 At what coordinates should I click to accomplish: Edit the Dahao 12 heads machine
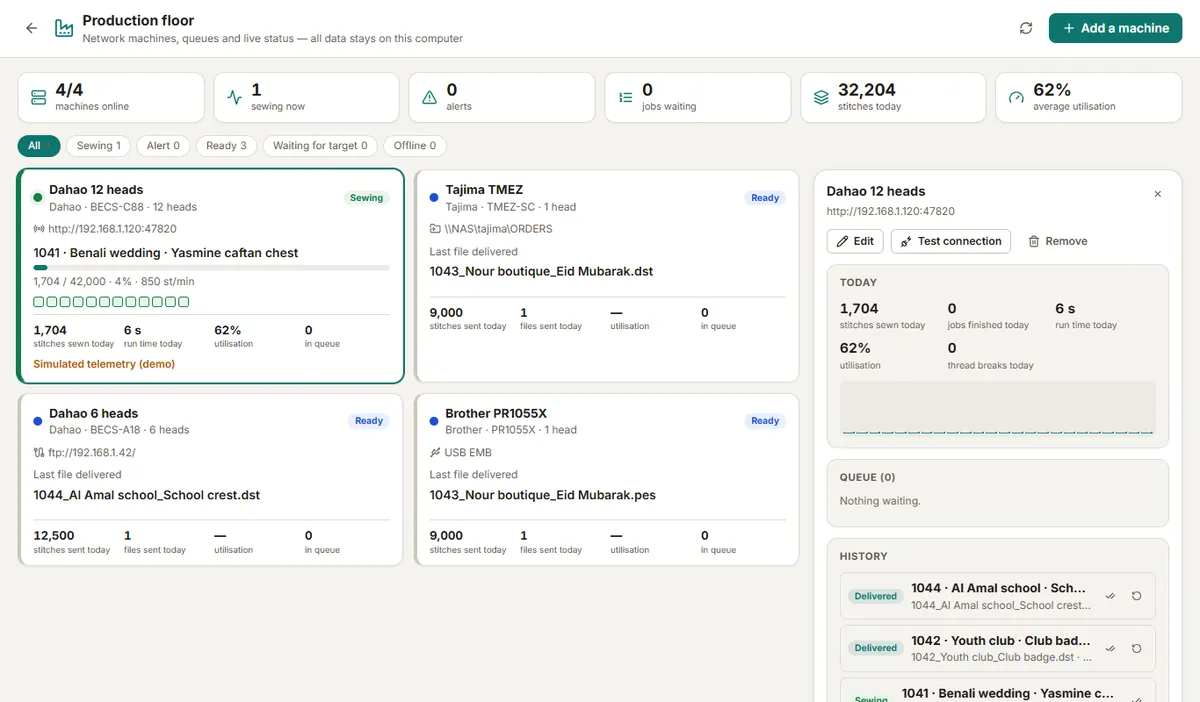coord(855,241)
